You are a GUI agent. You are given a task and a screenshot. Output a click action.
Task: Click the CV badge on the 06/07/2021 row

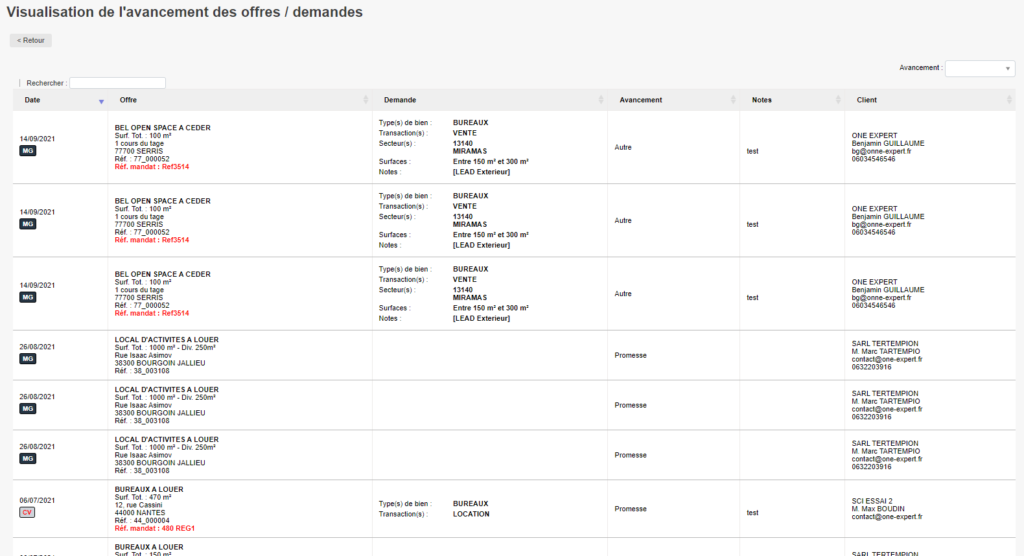[x=28, y=512]
